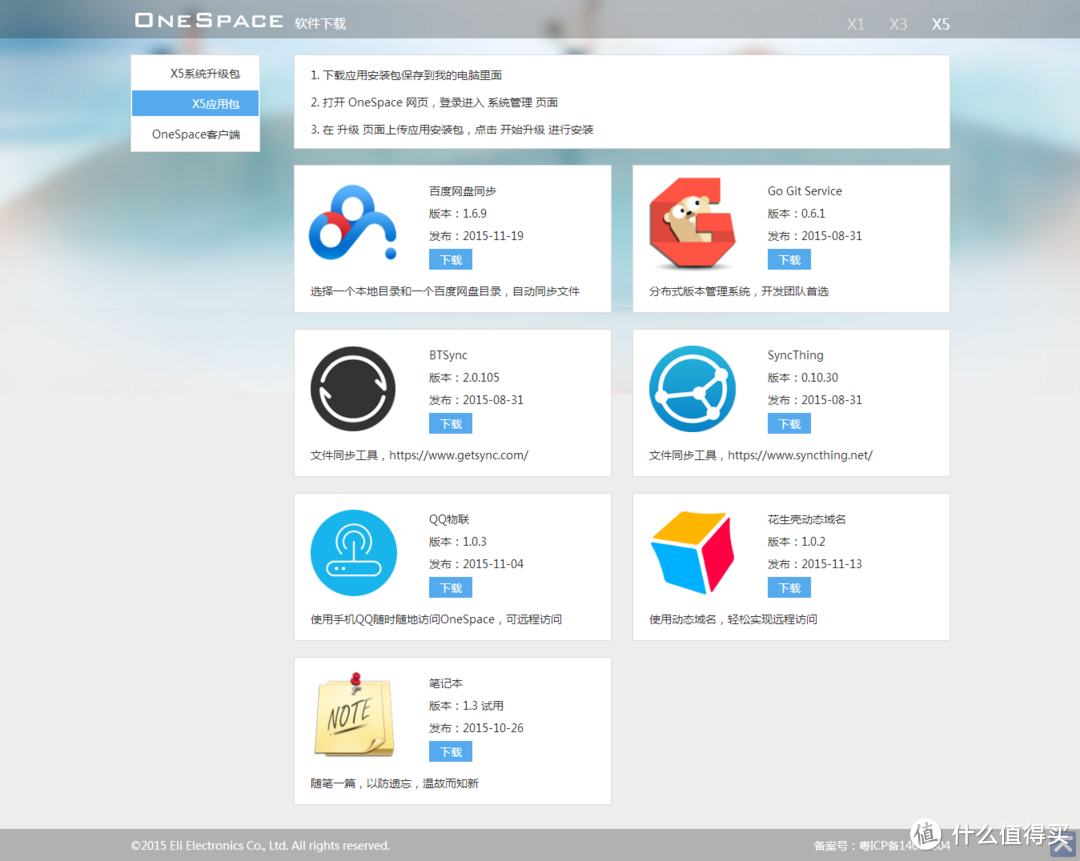Image resolution: width=1080 pixels, height=861 pixels.
Task: Download the 笔记本 trial package
Action: click(x=450, y=751)
